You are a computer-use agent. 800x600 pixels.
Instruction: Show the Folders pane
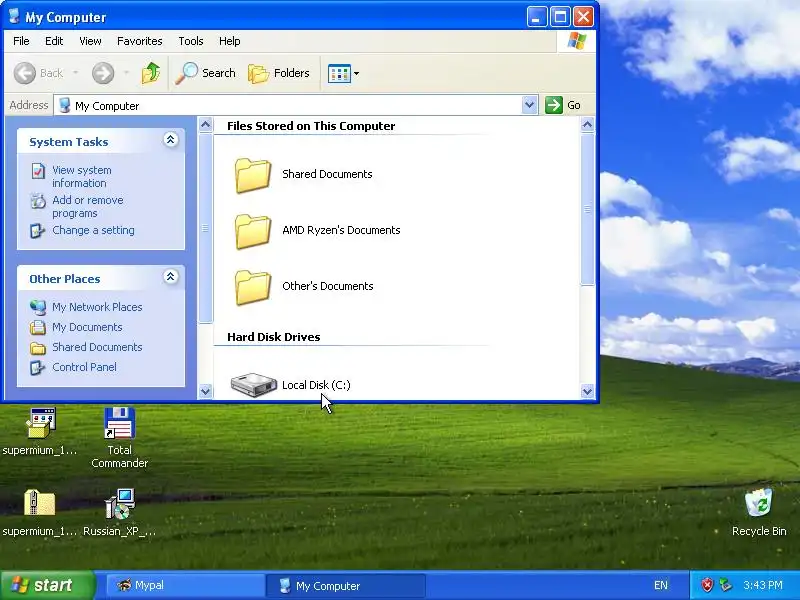coord(279,73)
